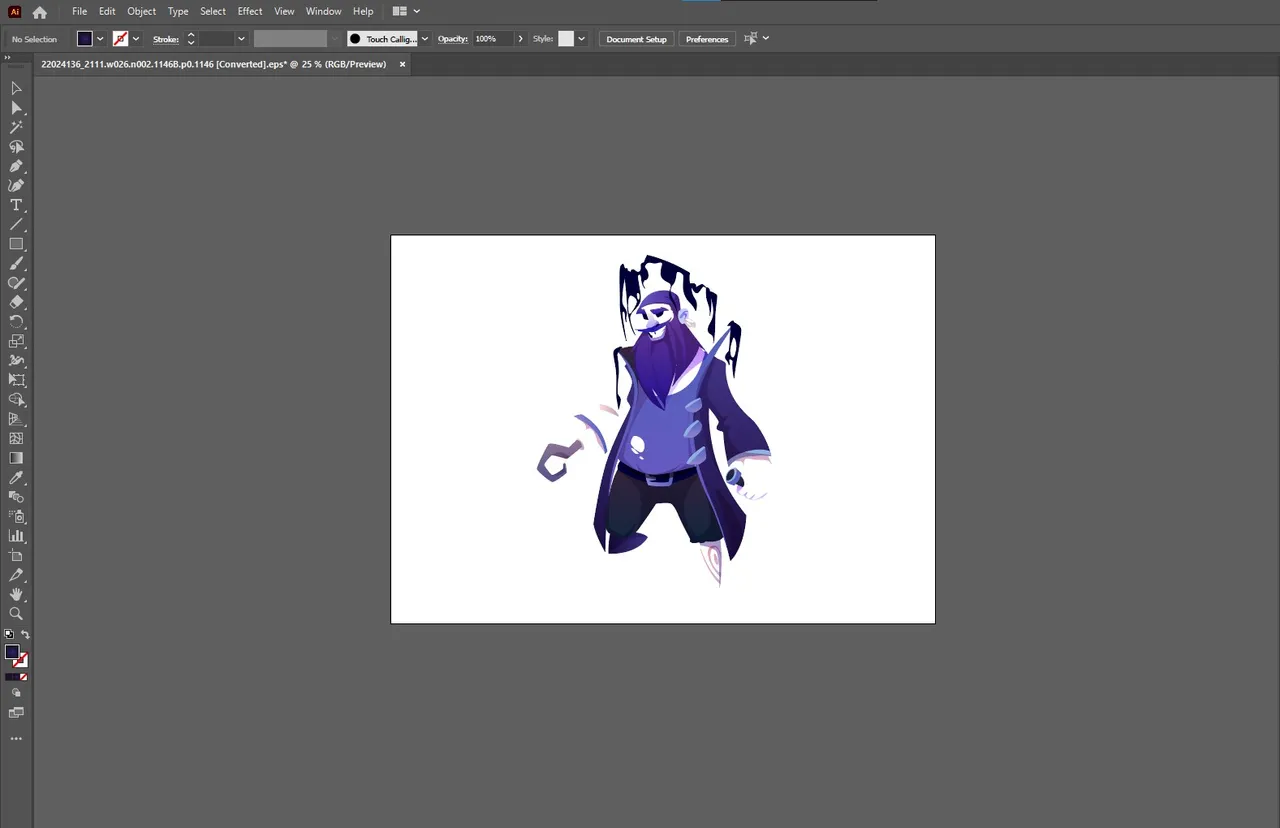Open the stroke color dropdown
Viewport: 1280px width, 828px height.
pyautogui.click(x=136, y=39)
